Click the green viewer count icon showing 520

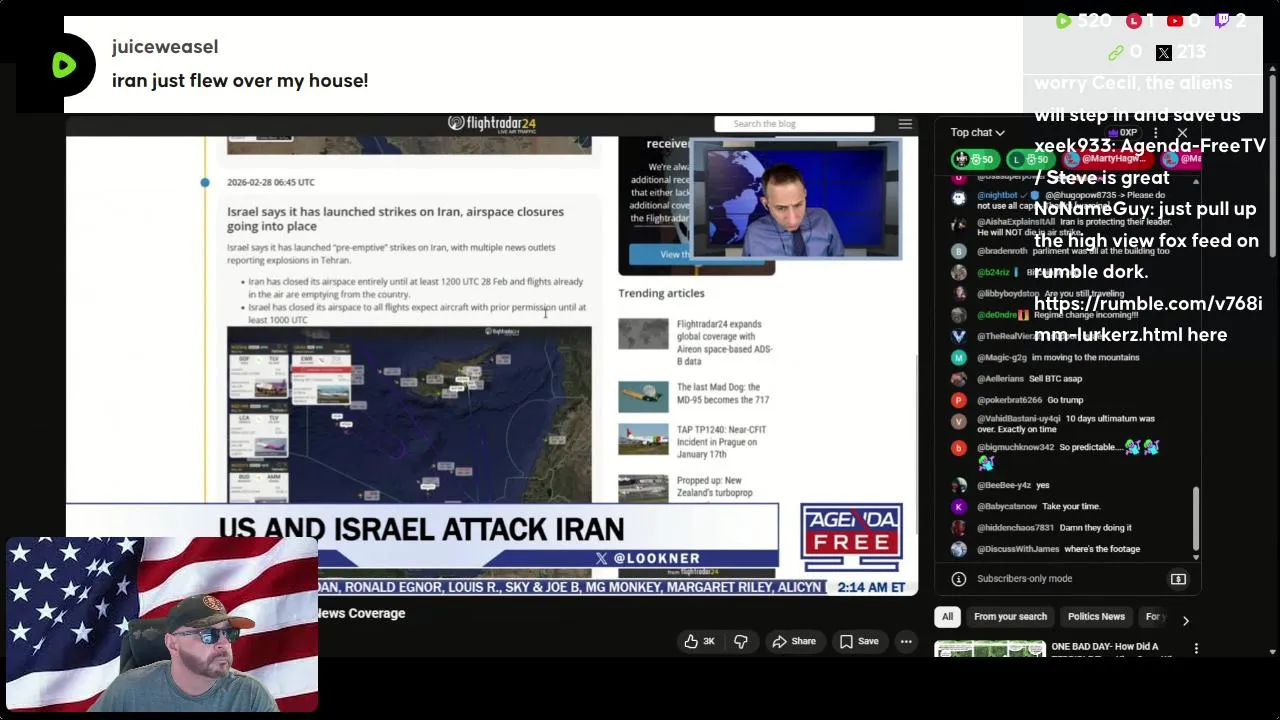(1063, 21)
